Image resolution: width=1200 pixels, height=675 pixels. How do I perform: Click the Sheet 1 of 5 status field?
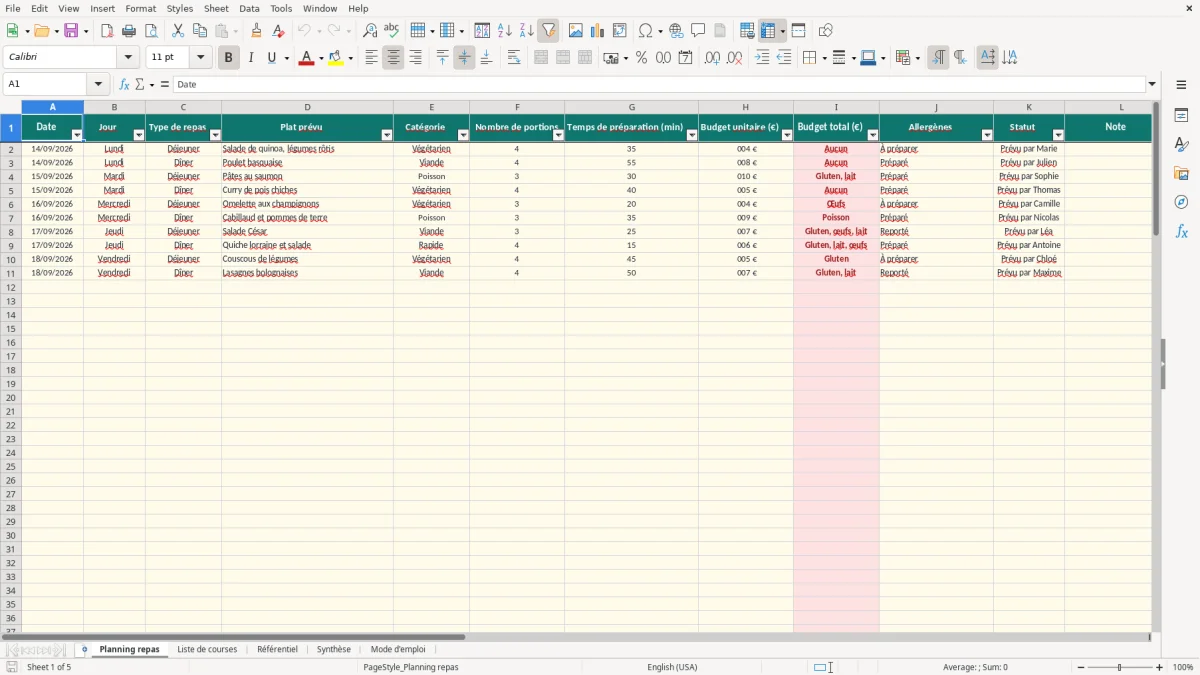coord(49,667)
